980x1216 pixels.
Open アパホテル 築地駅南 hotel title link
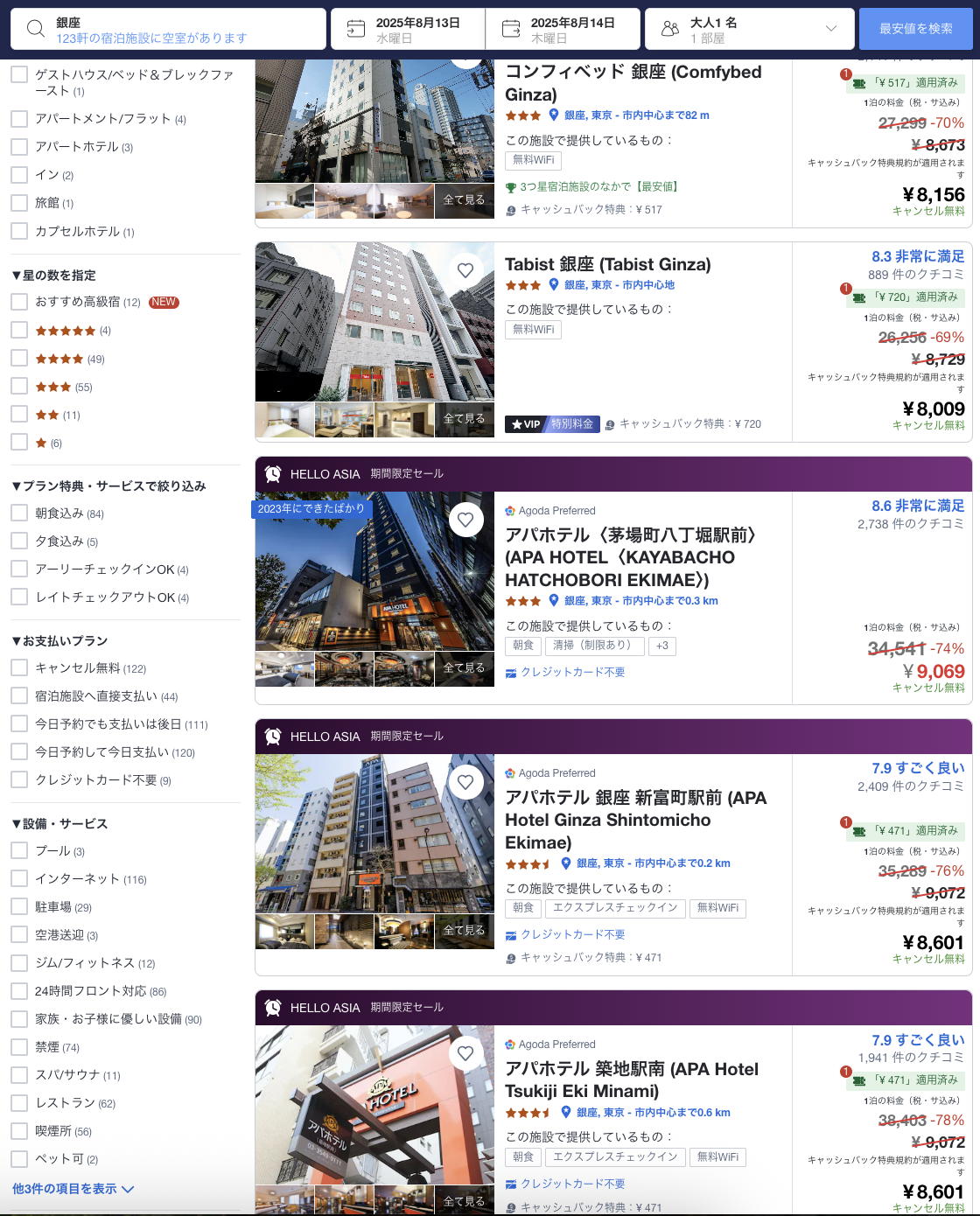pos(632,1080)
